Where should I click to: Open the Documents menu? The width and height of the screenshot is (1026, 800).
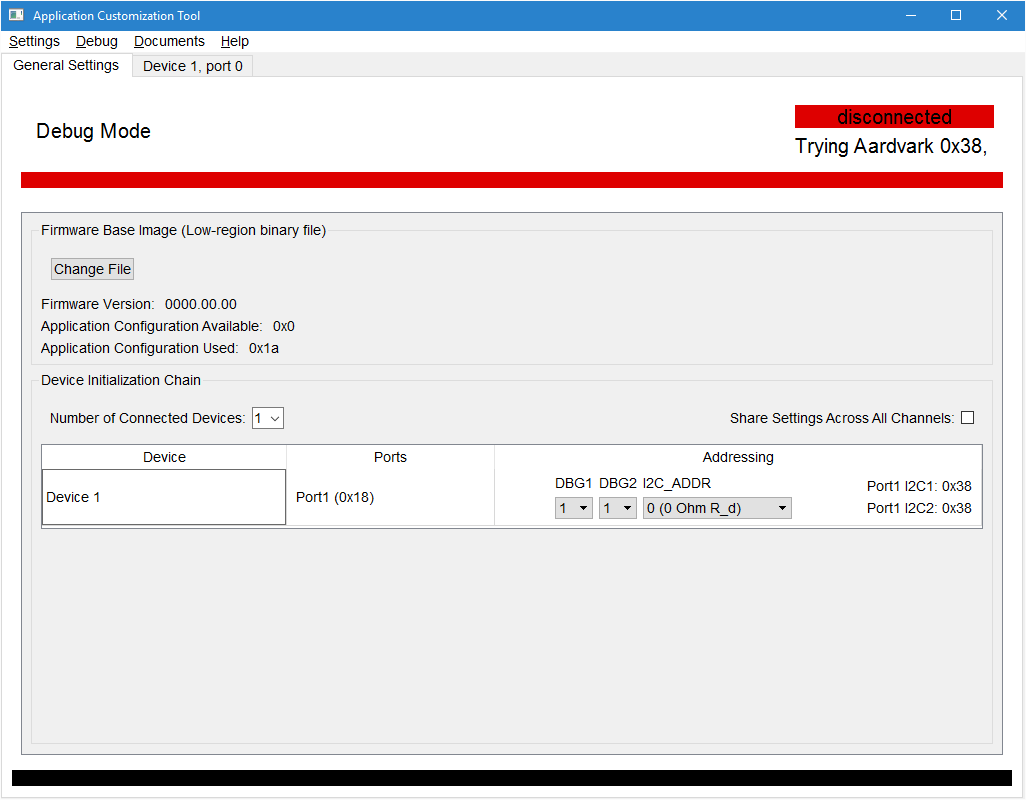click(169, 41)
